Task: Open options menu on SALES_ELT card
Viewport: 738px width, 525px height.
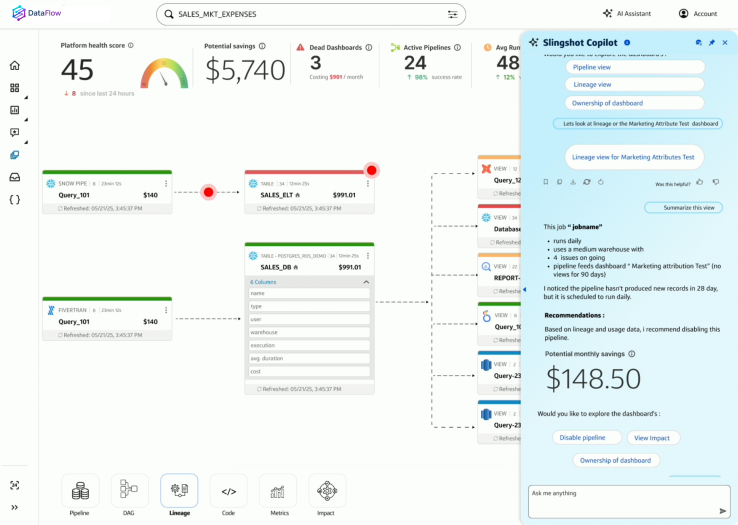Action: 368,183
